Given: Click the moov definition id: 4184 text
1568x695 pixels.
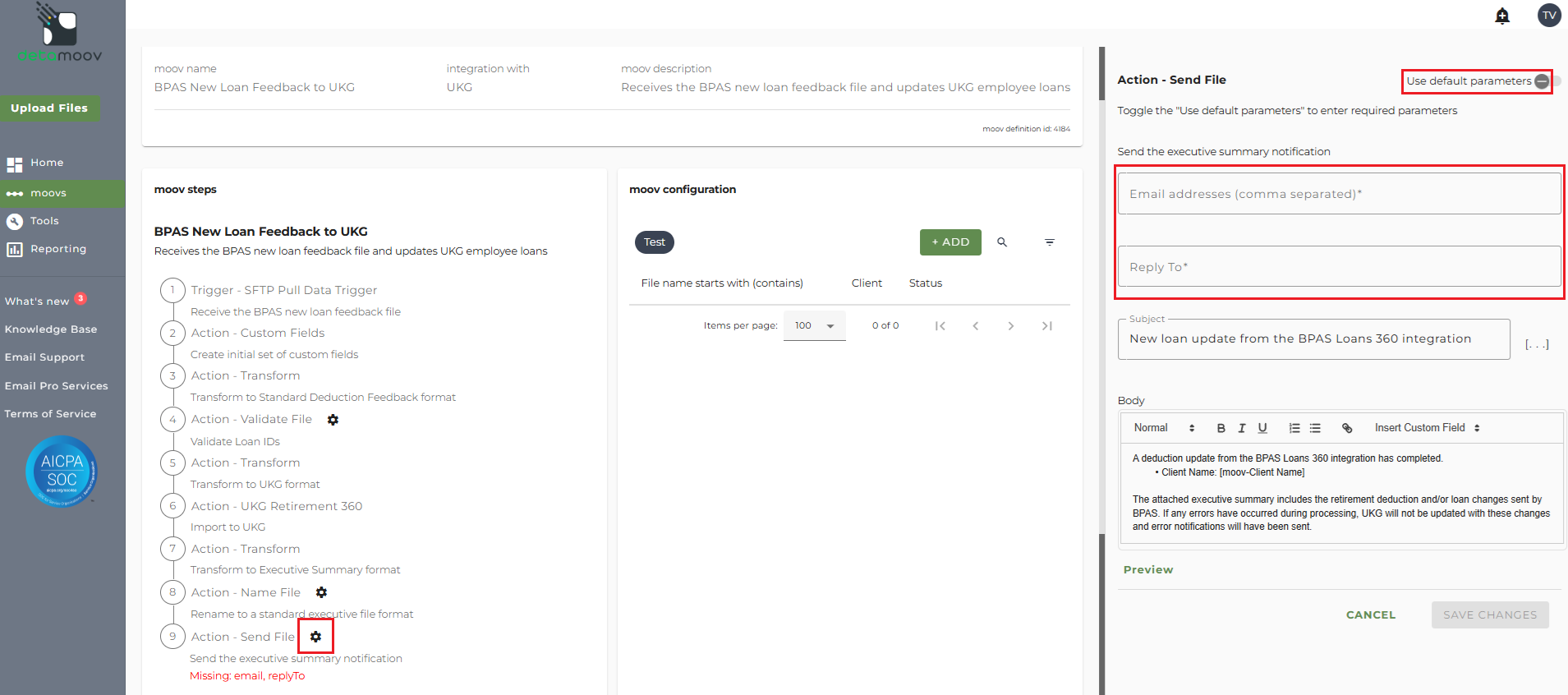Looking at the screenshot, I should click(x=1026, y=129).
